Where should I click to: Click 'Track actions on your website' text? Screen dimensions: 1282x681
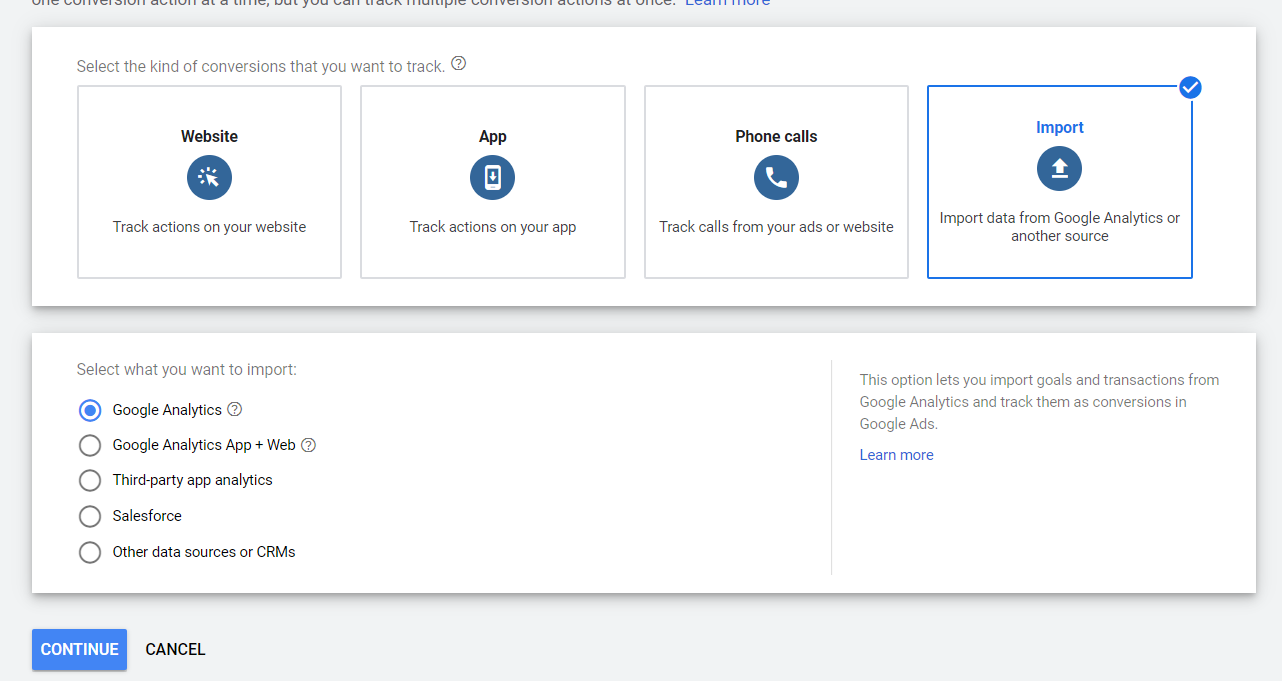click(209, 227)
